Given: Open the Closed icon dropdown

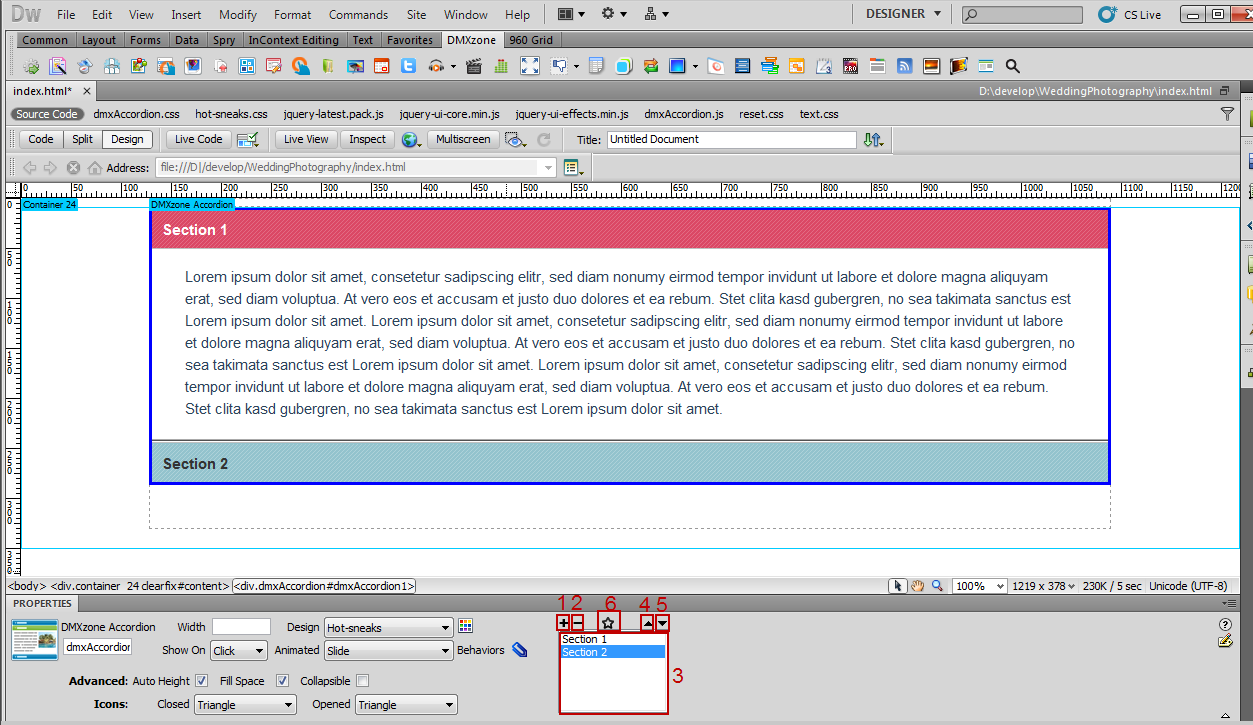Looking at the screenshot, I should [245, 705].
